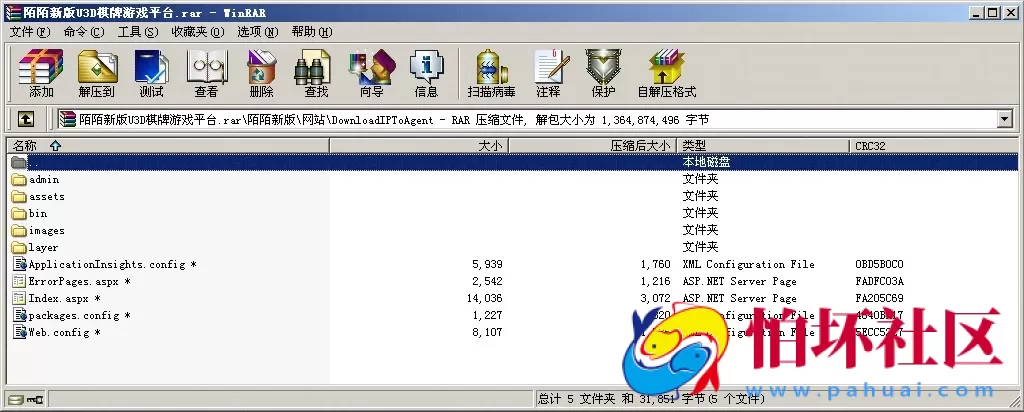Screen dimensions: 1024x412
Task: Select the assets folder icon
Action: pos(19,197)
